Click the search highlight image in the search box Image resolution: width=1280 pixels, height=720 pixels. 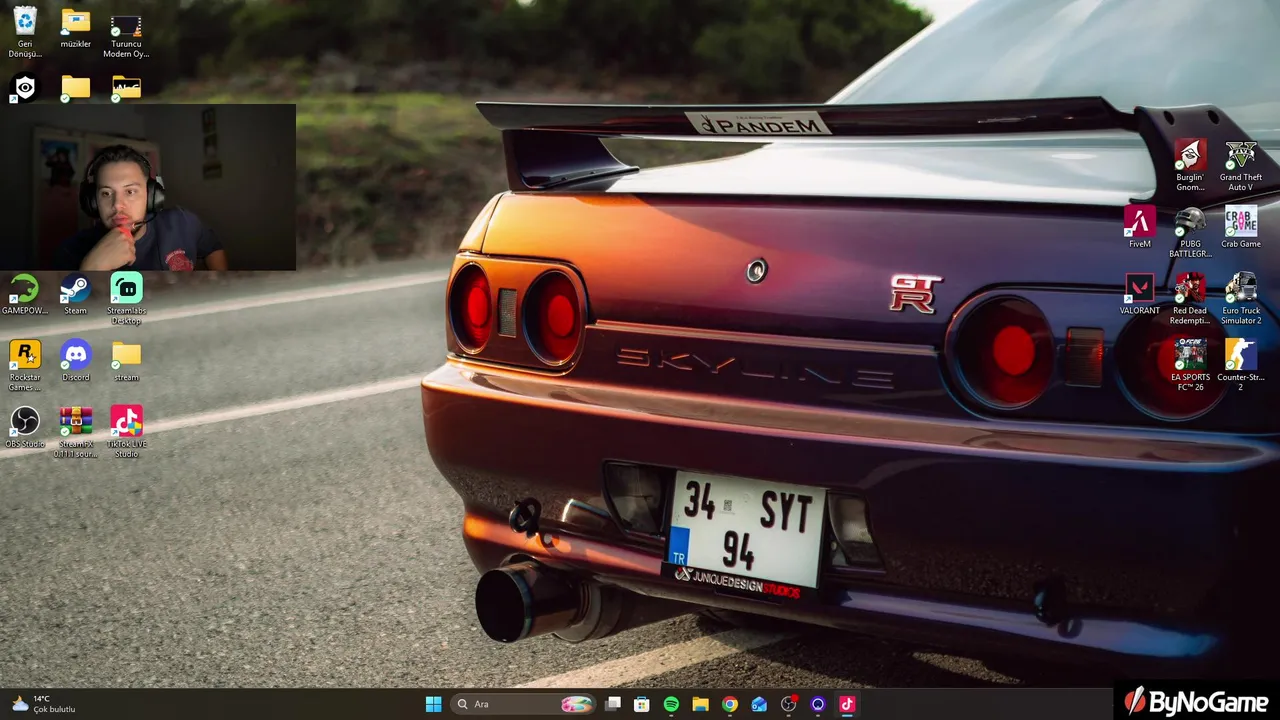(x=577, y=704)
